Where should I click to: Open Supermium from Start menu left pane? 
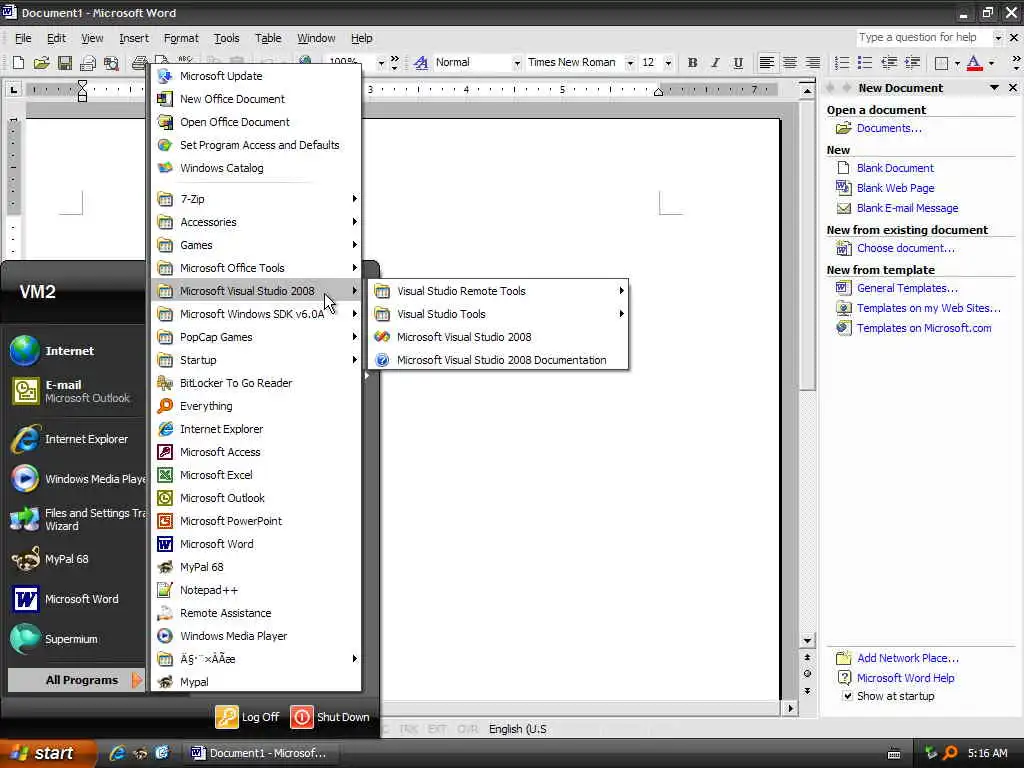75,639
